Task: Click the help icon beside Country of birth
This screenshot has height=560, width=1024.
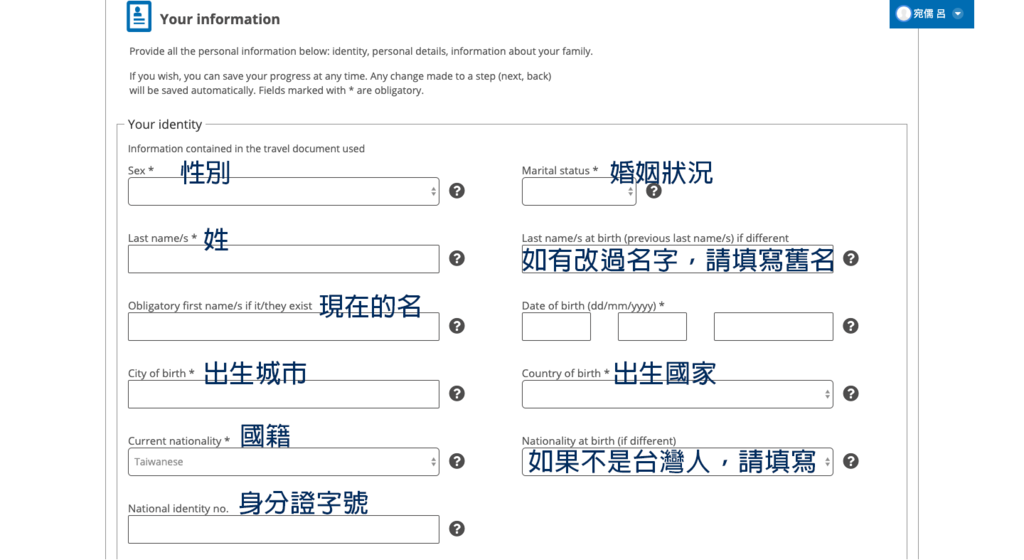Action: click(x=850, y=394)
